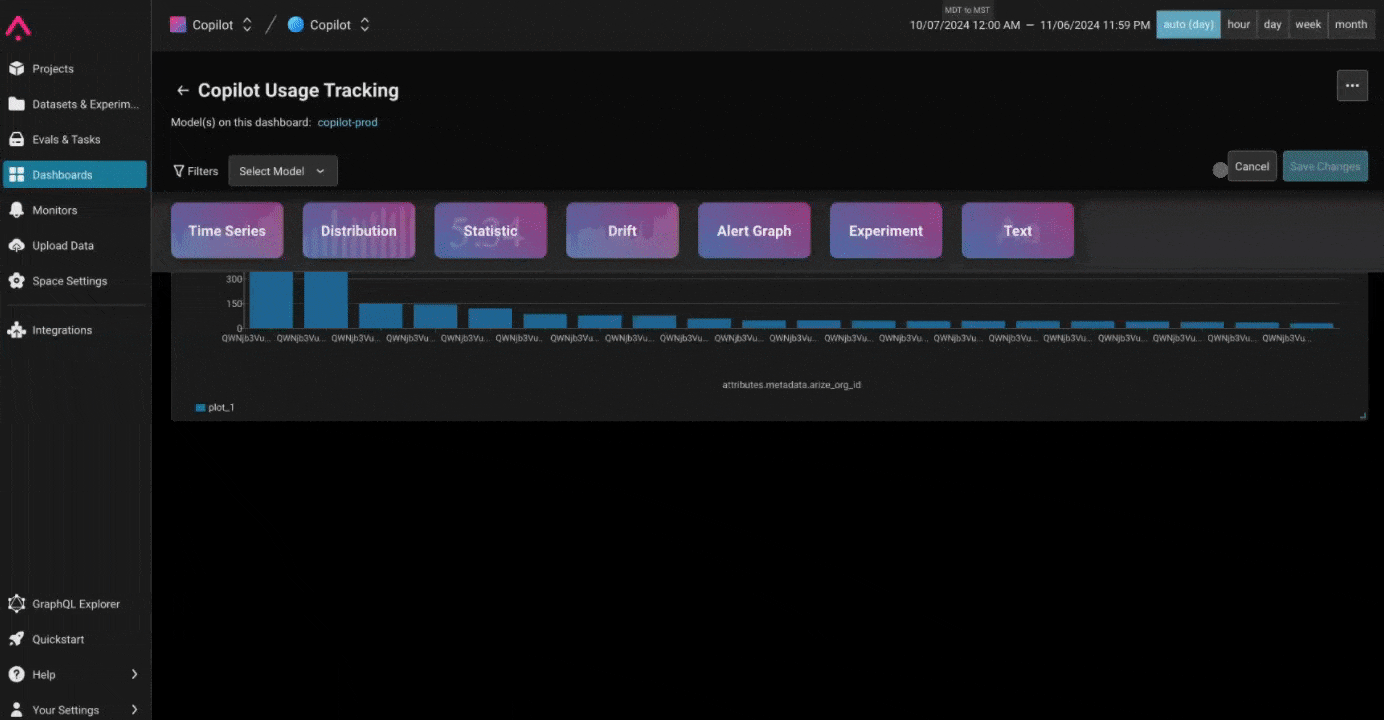Open the copilot-prod model link
This screenshot has width=1384, height=720.
(348, 122)
